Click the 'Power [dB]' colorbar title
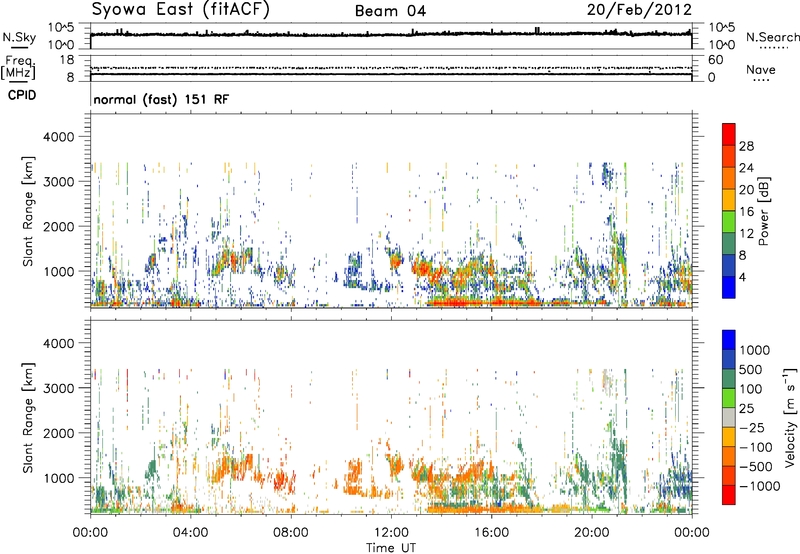The height and width of the screenshot is (554, 800). tap(763, 211)
